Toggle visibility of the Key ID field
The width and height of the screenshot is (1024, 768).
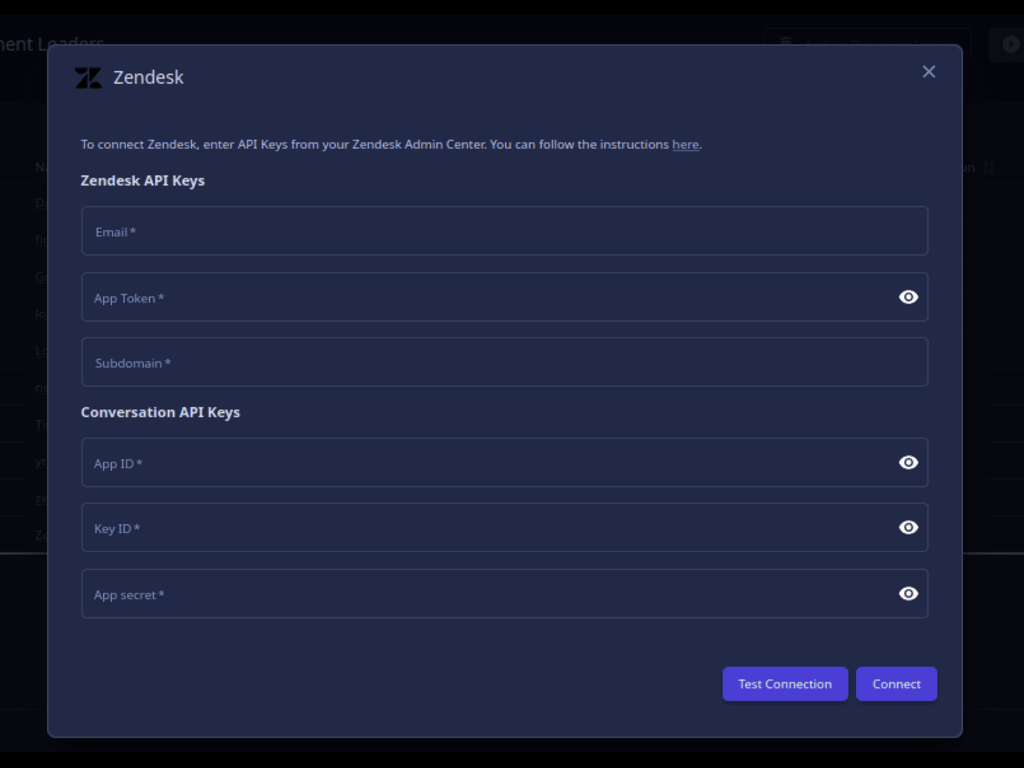pos(908,527)
